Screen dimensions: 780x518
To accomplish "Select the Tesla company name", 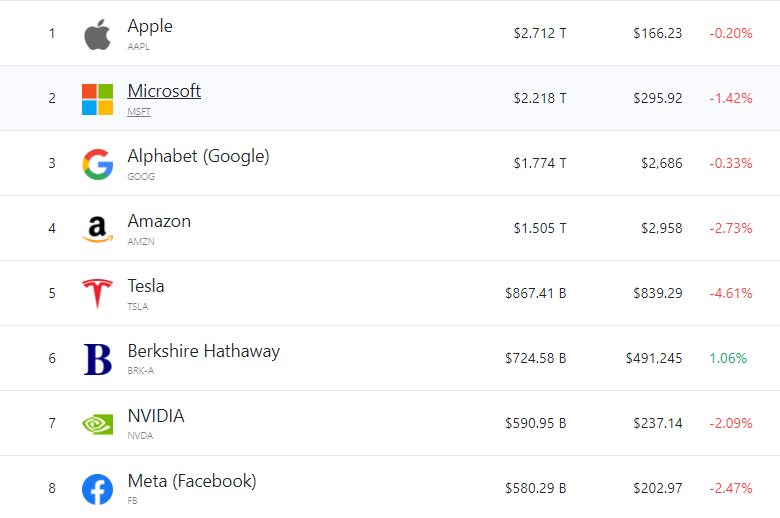I will pos(146,286).
